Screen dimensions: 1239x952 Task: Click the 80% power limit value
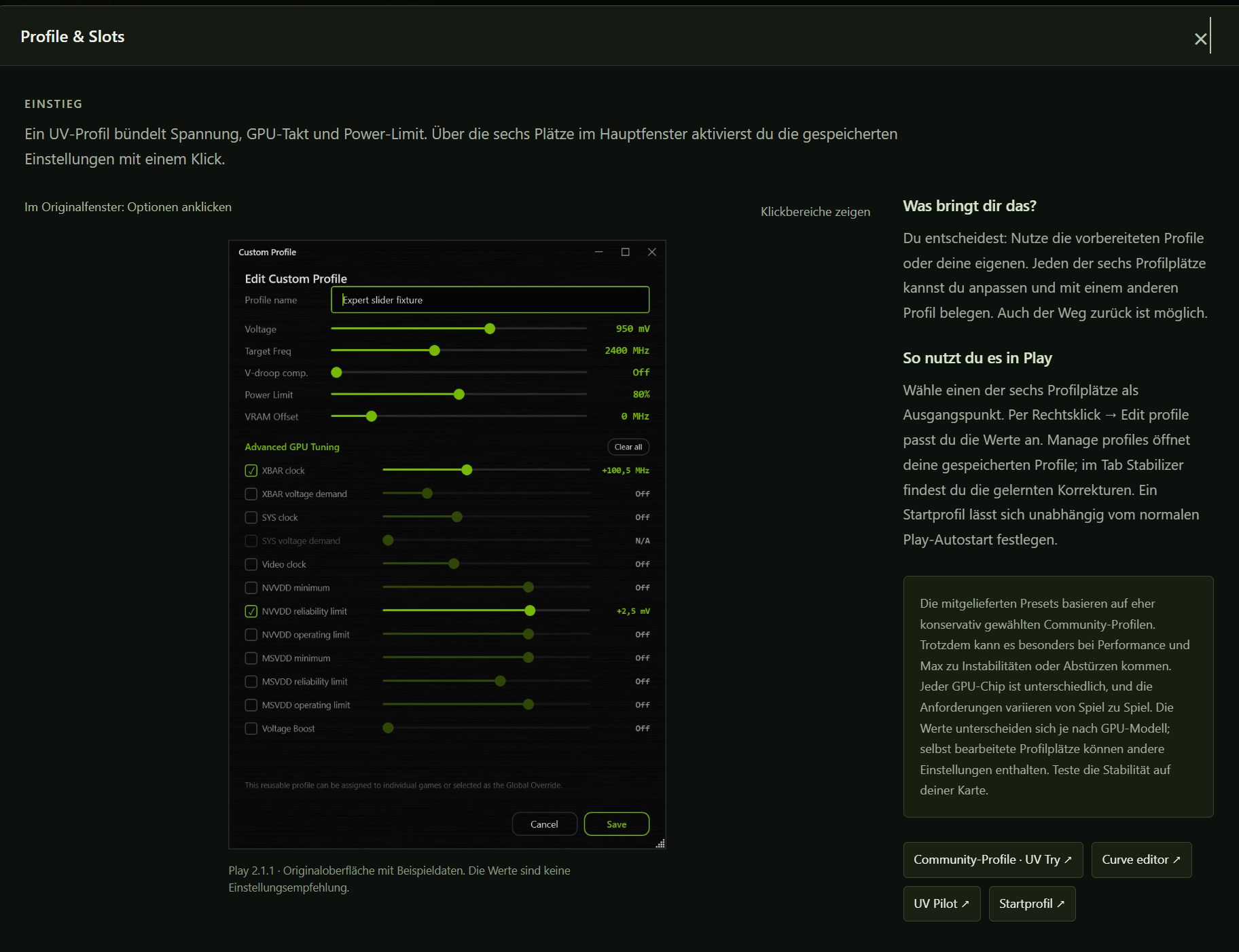[x=641, y=395]
